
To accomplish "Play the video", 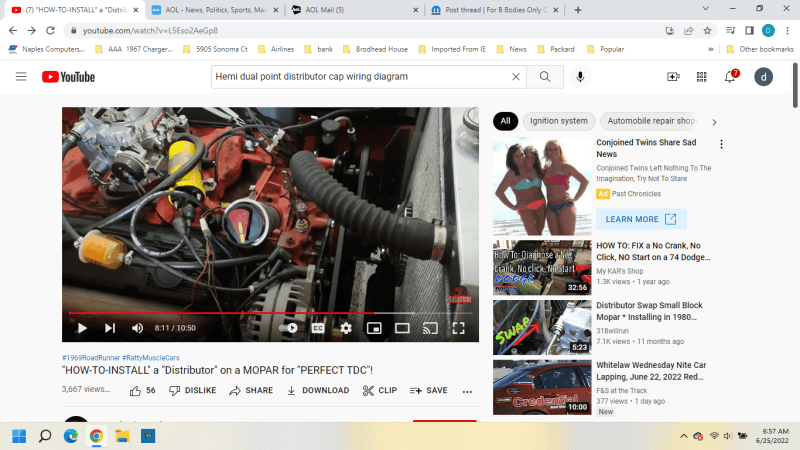I will 82,328.
